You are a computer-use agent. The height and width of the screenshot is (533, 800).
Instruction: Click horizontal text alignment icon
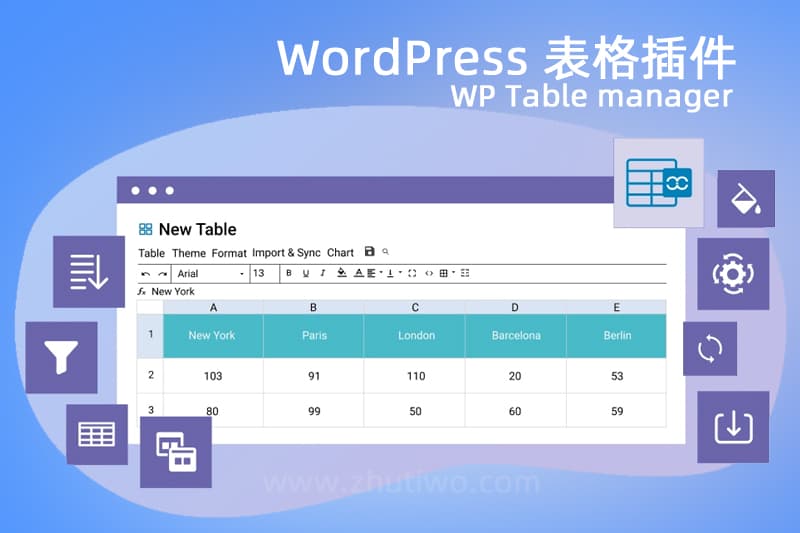[371, 273]
